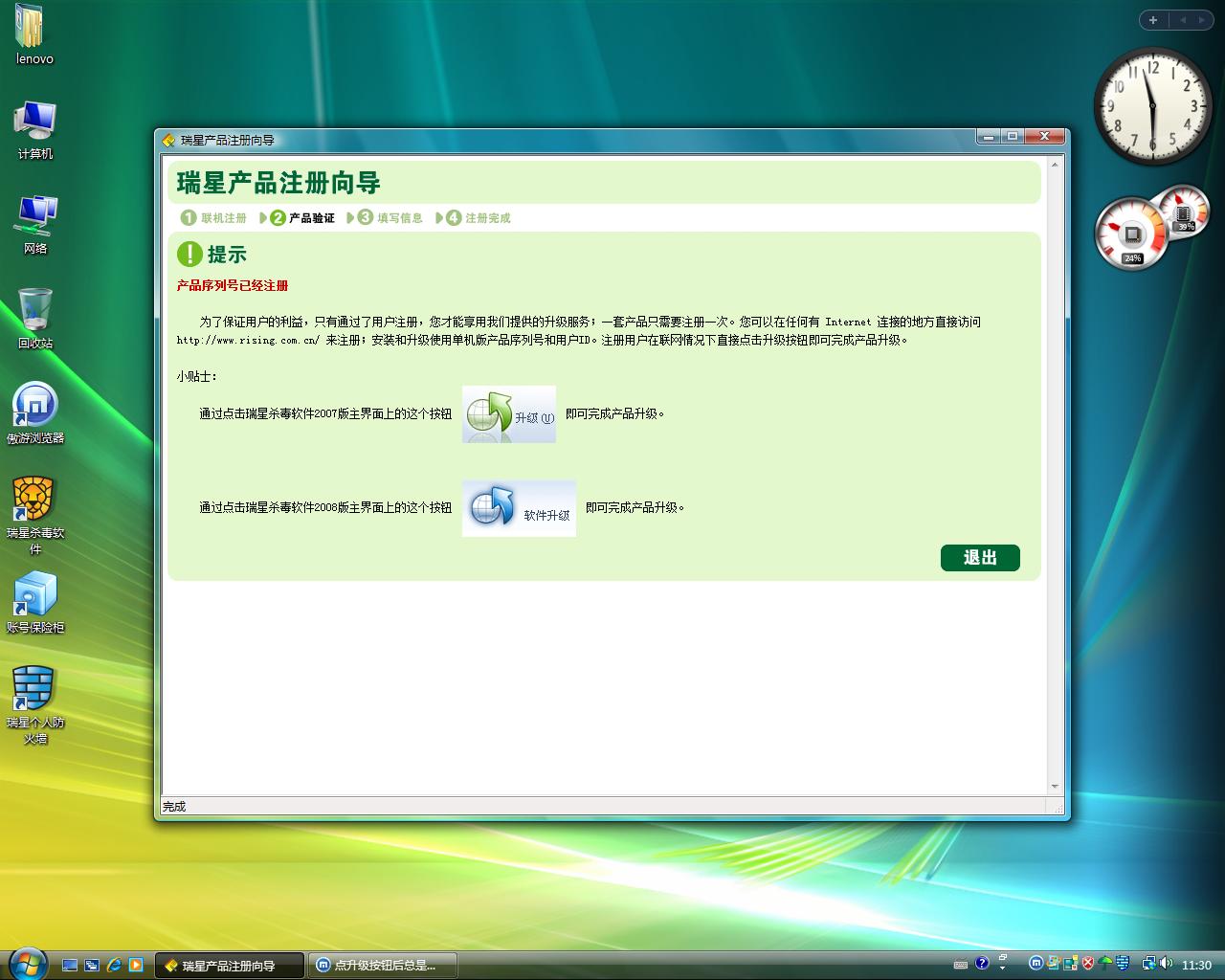
Task: Open the 回收站 recycle bin icon
Action: (34, 320)
